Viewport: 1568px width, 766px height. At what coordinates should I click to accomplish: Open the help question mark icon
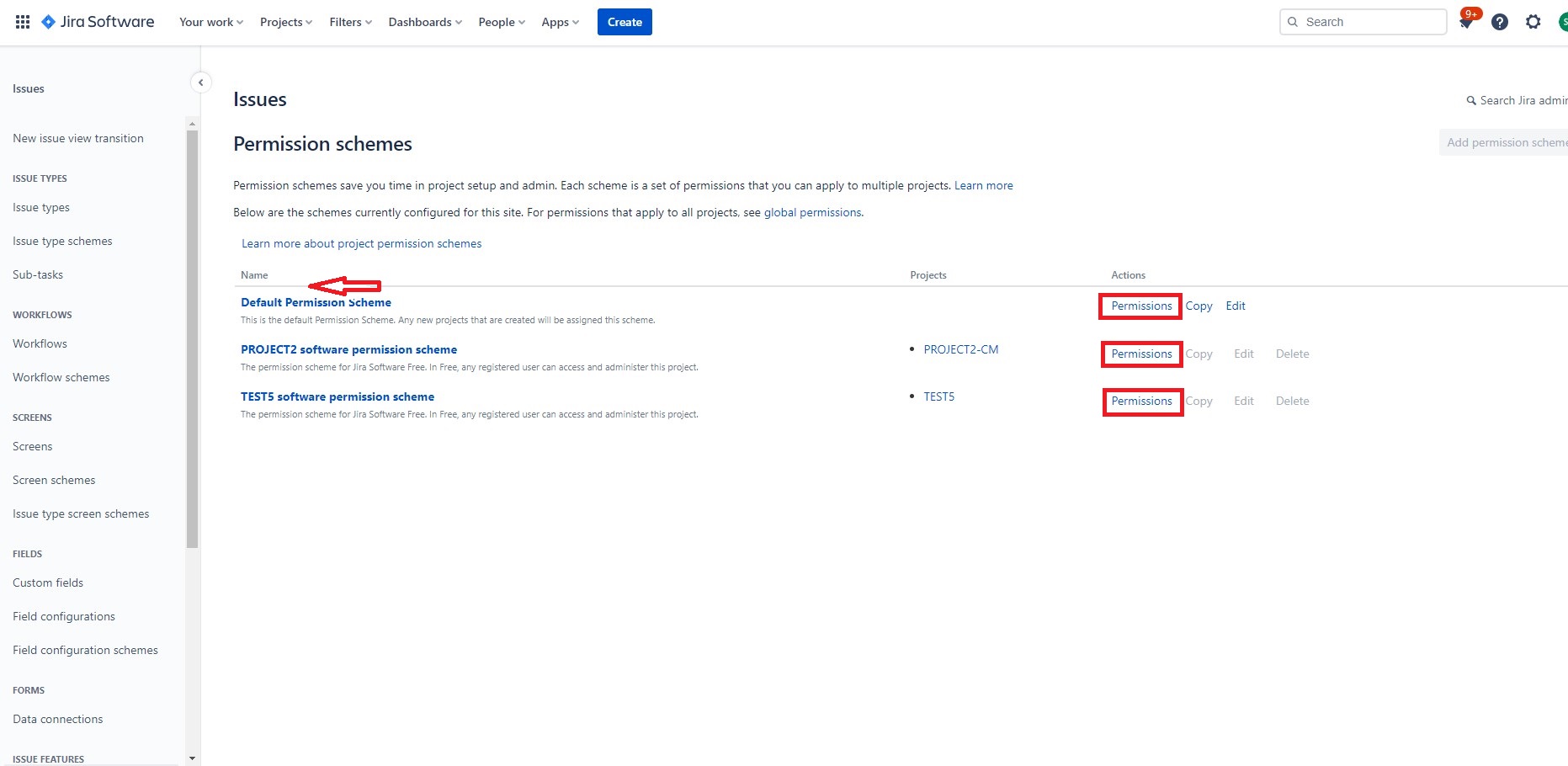coord(1499,22)
